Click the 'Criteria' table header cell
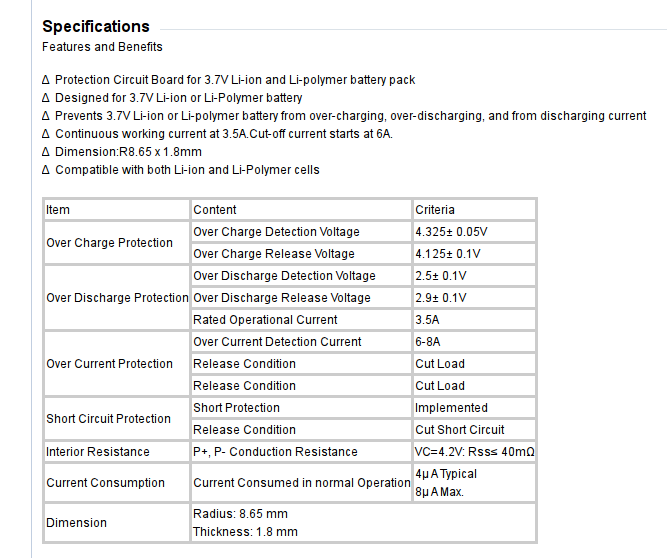This screenshot has height=558, width=667. tap(474, 210)
